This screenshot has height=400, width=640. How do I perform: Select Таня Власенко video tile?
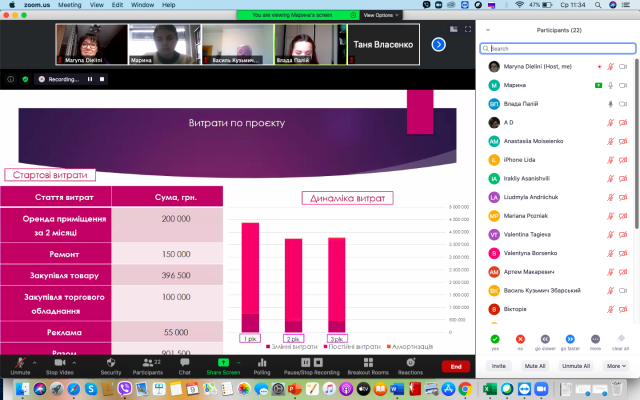[383, 44]
